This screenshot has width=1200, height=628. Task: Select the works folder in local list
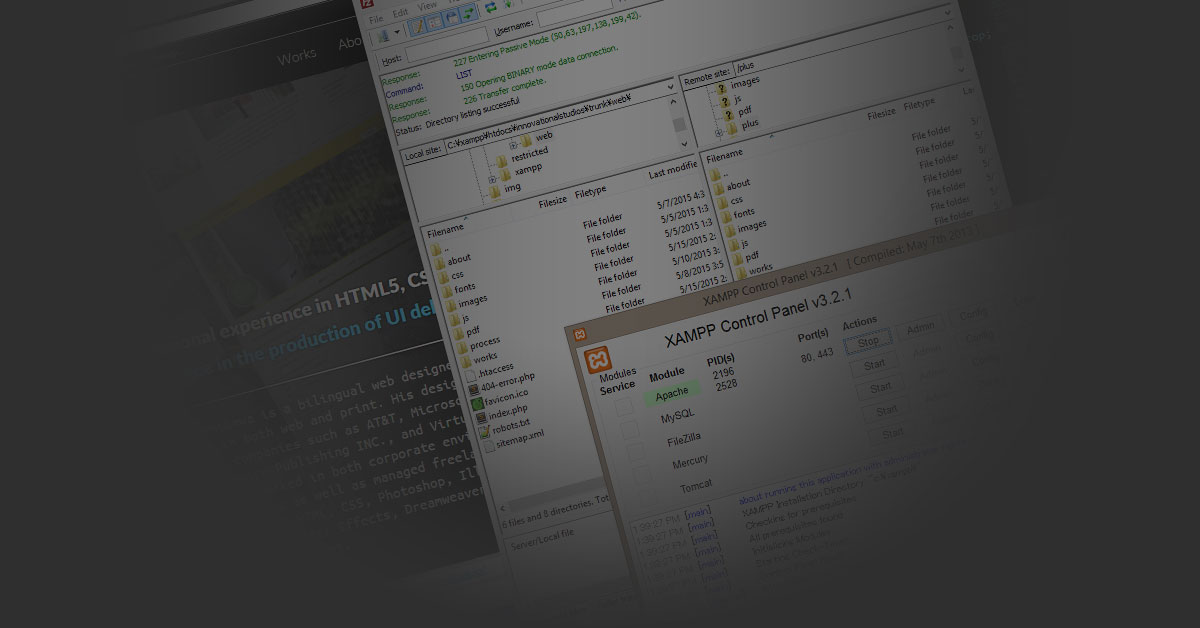[x=477, y=357]
